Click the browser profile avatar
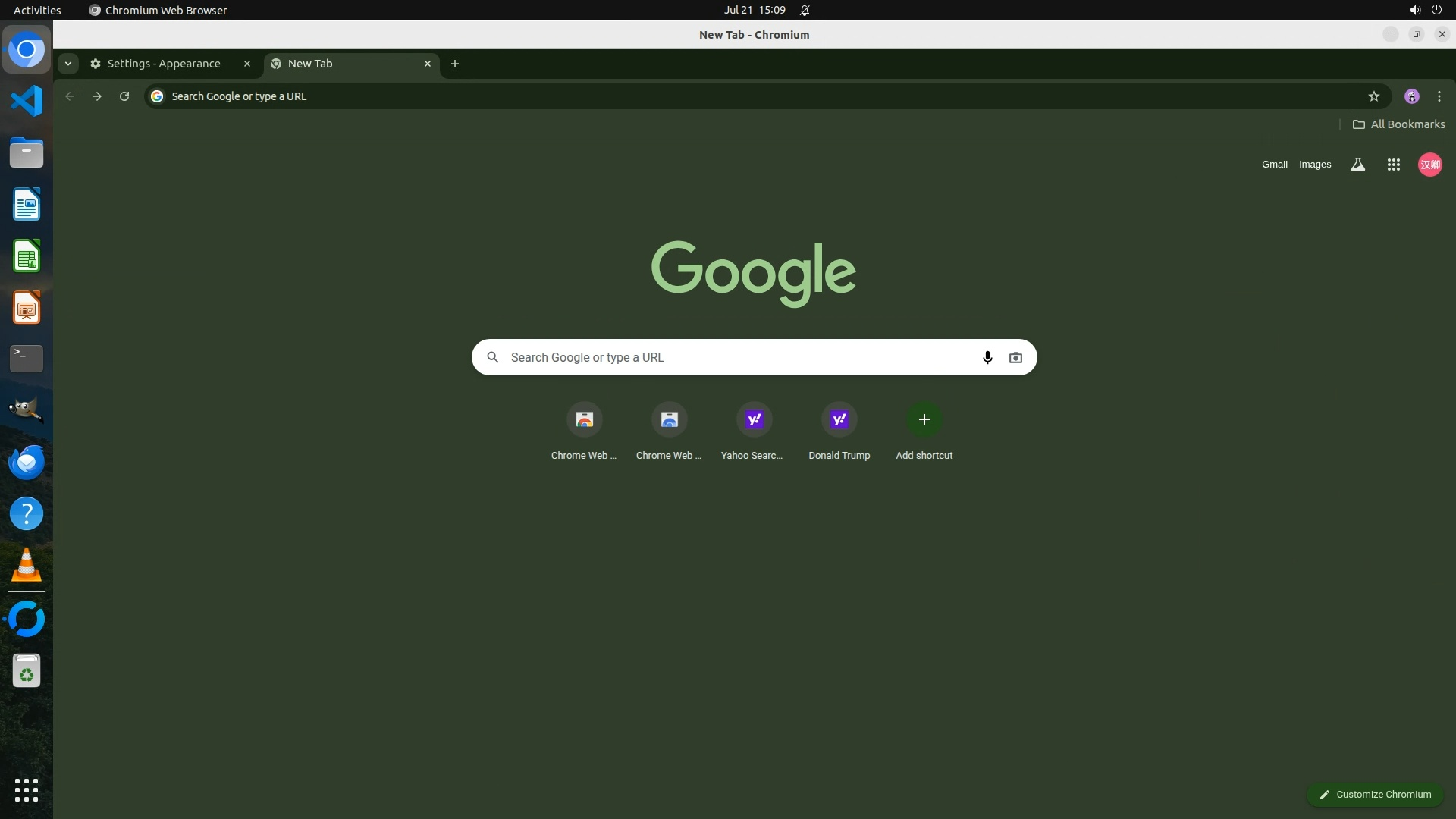 [1411, 96]
